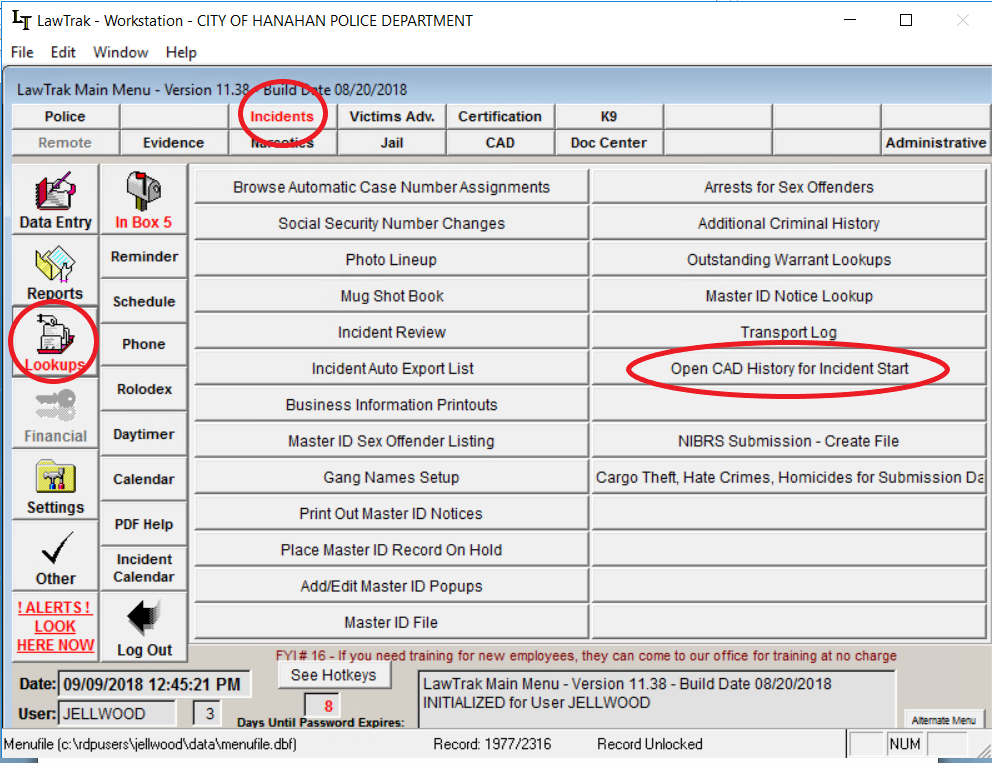Image resolution: width=992 pixels, height=763 pixels.
Task: Open Place Master ID Record On Hold
Action: tap(391, 550)
